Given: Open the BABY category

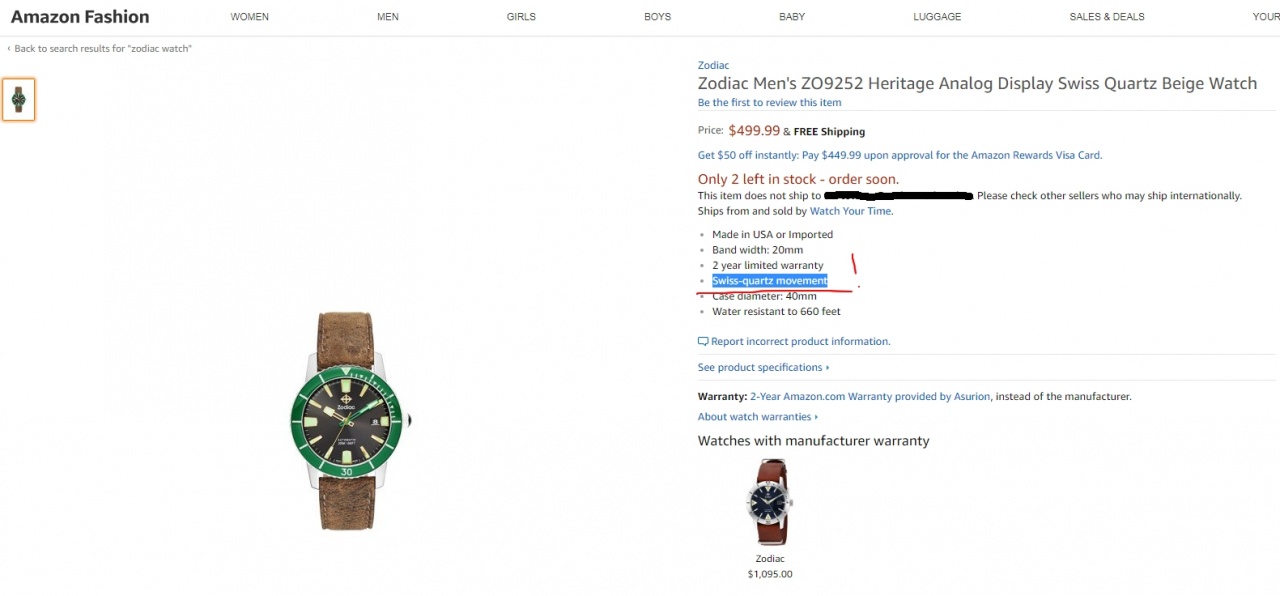Looking at the screenshot, I should coord(792,17).
